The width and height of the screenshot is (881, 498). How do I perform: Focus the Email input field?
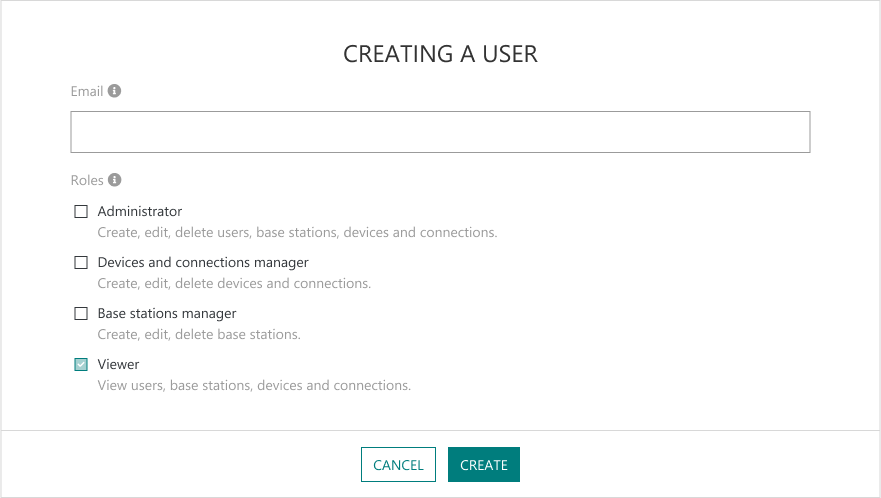coord(440,132)
